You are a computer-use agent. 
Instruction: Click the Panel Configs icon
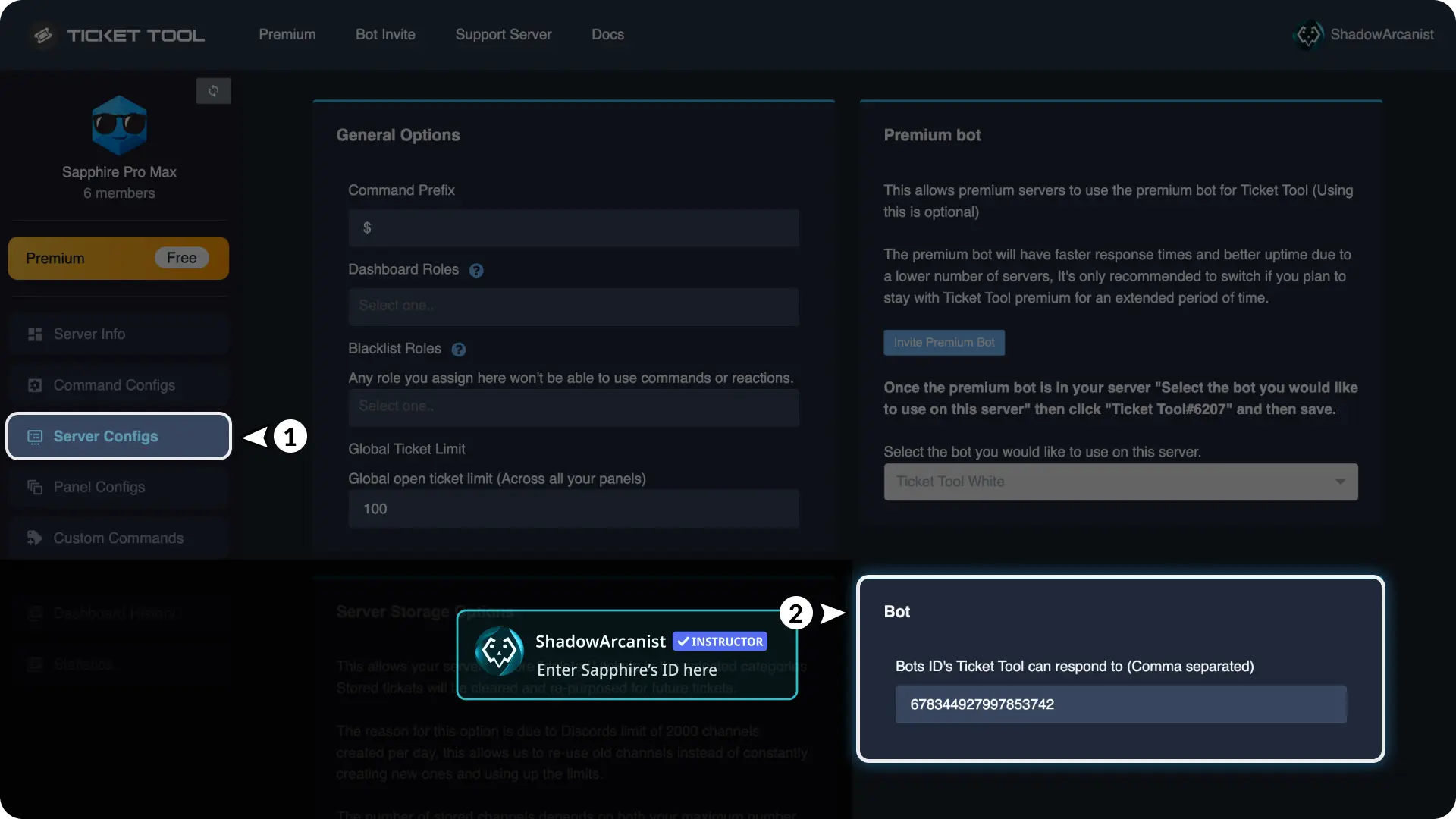coord(35,487)
